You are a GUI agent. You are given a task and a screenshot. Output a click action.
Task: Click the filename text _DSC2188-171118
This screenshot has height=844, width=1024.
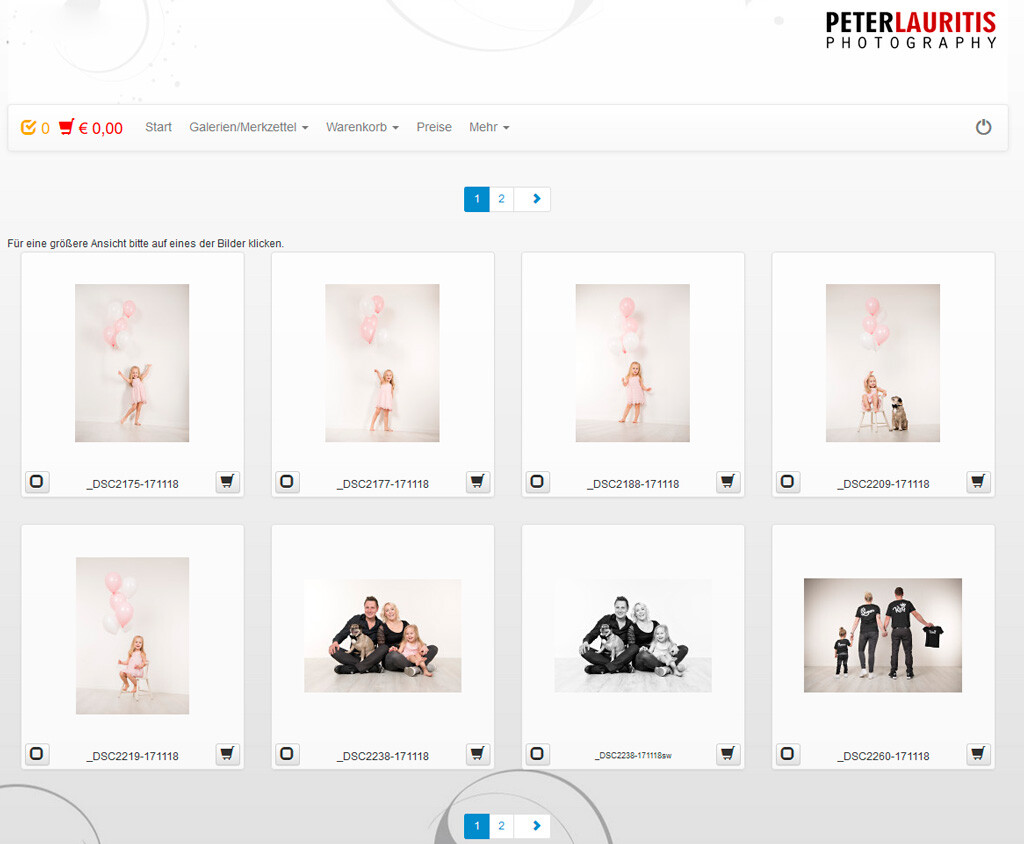[633, 484]
